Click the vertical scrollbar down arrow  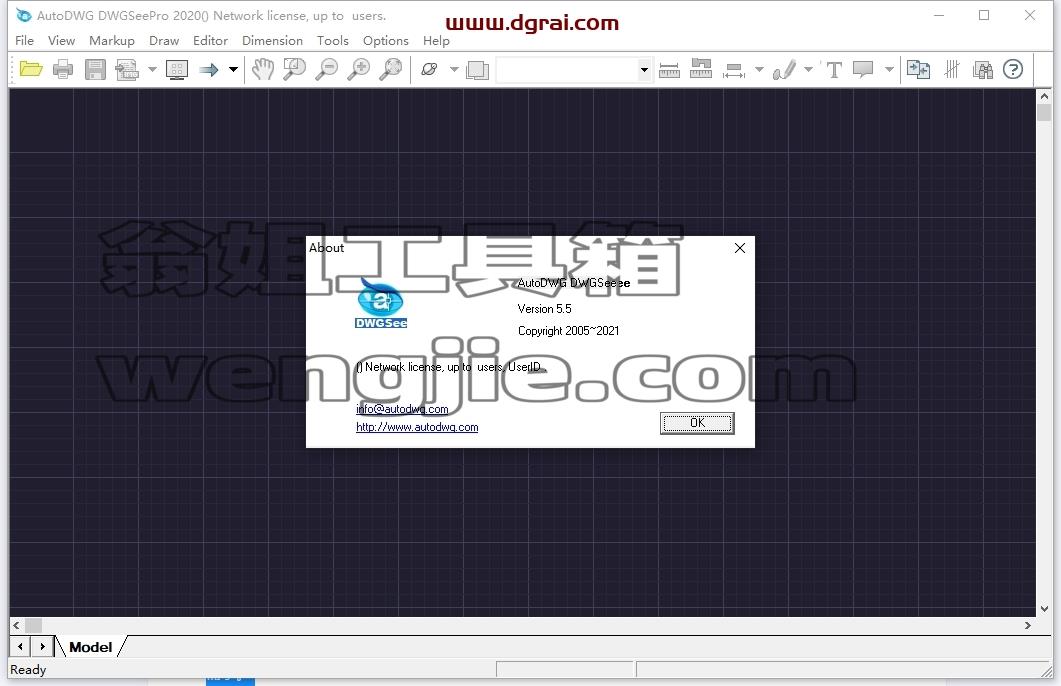point(1043,609)
